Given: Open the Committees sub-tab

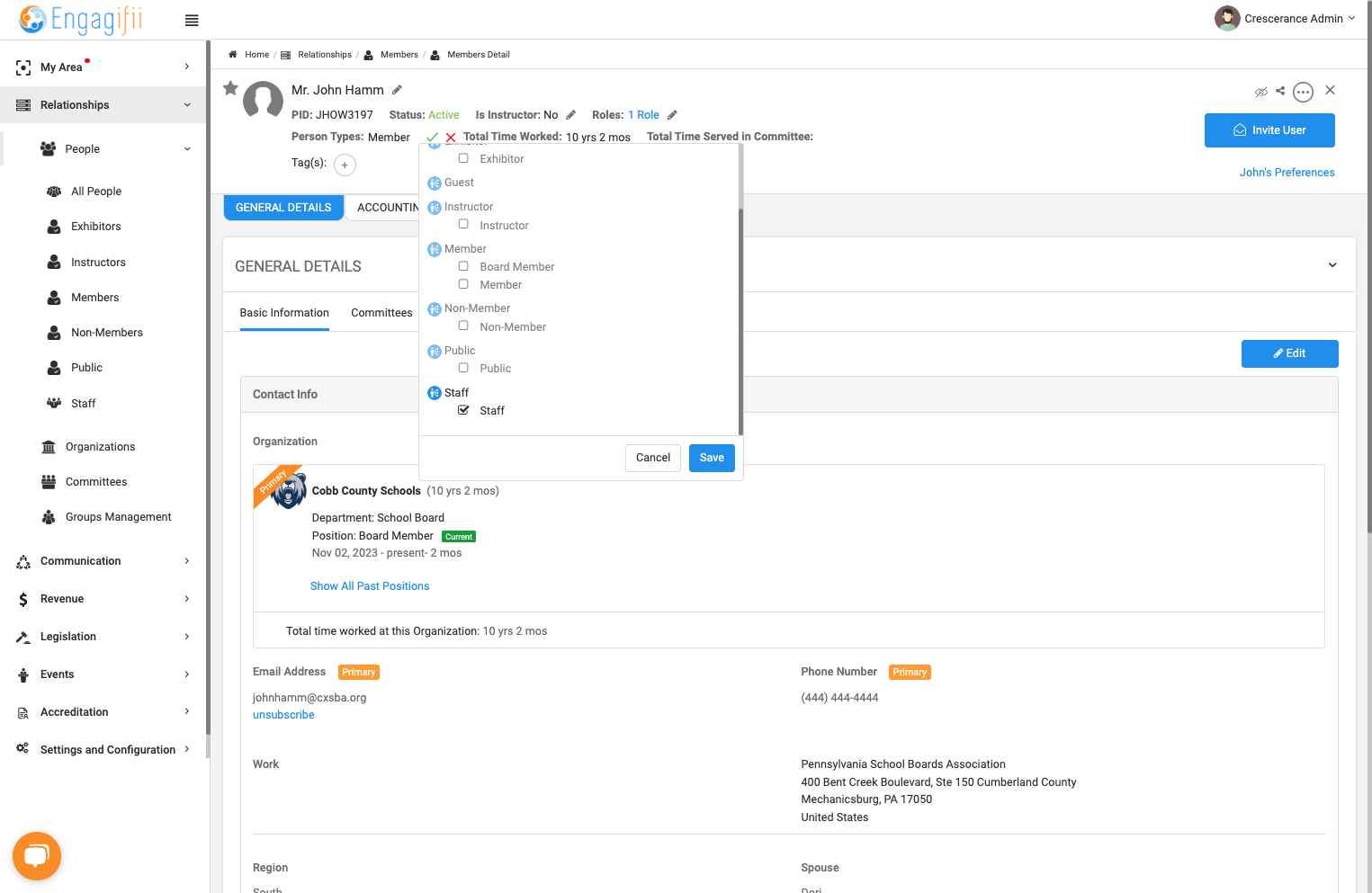Looking at the screenshot, I should 381,313.
